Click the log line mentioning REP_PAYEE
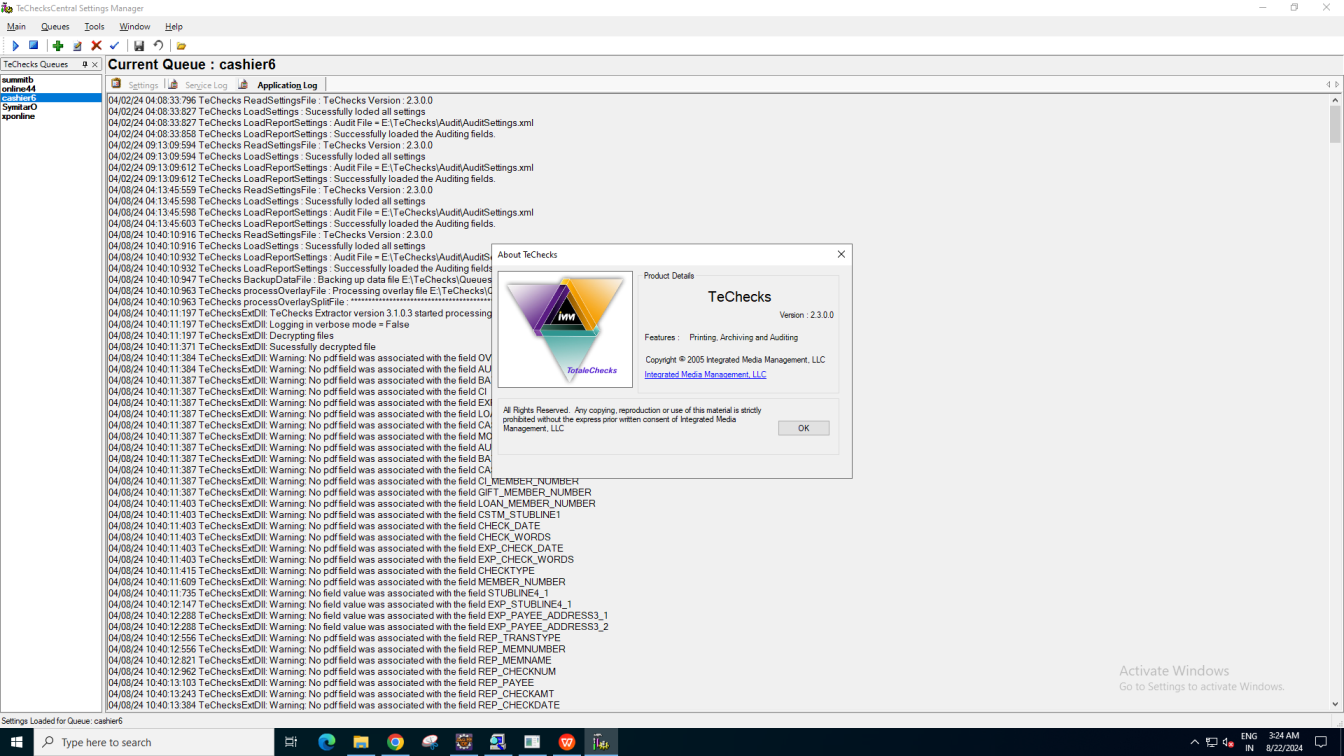 pyautogui.click(x=321, y=683)
